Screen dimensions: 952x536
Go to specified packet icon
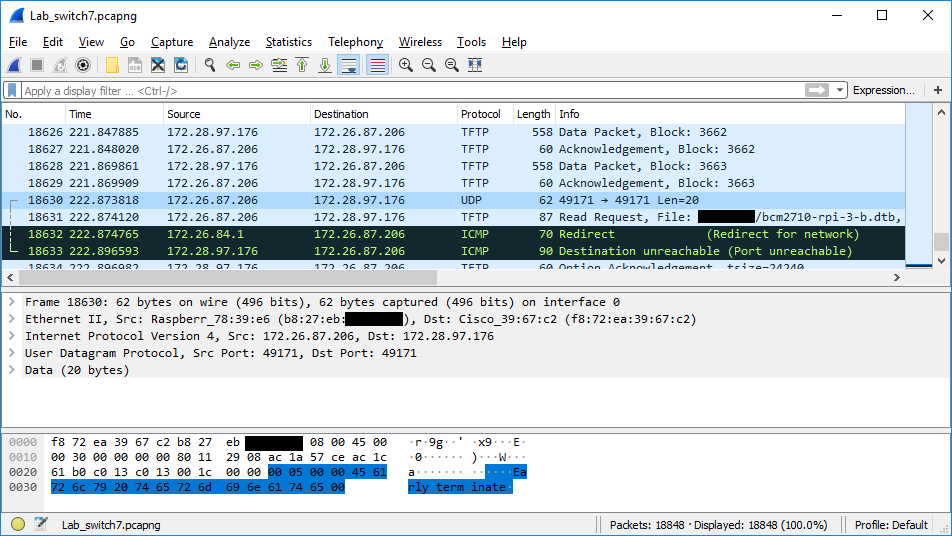point(279,65)
